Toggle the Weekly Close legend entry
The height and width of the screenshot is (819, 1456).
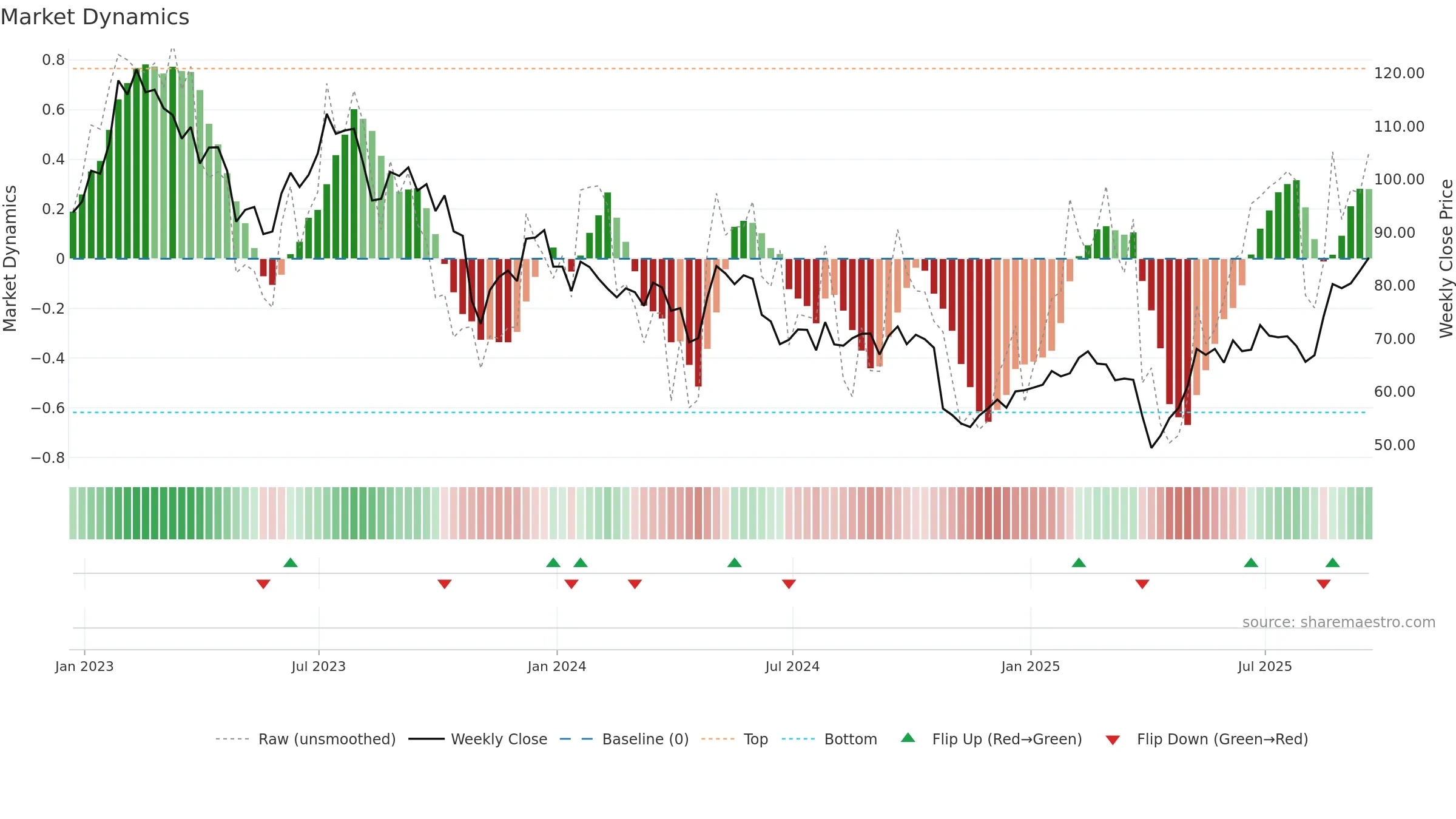[x=478, y=739]
